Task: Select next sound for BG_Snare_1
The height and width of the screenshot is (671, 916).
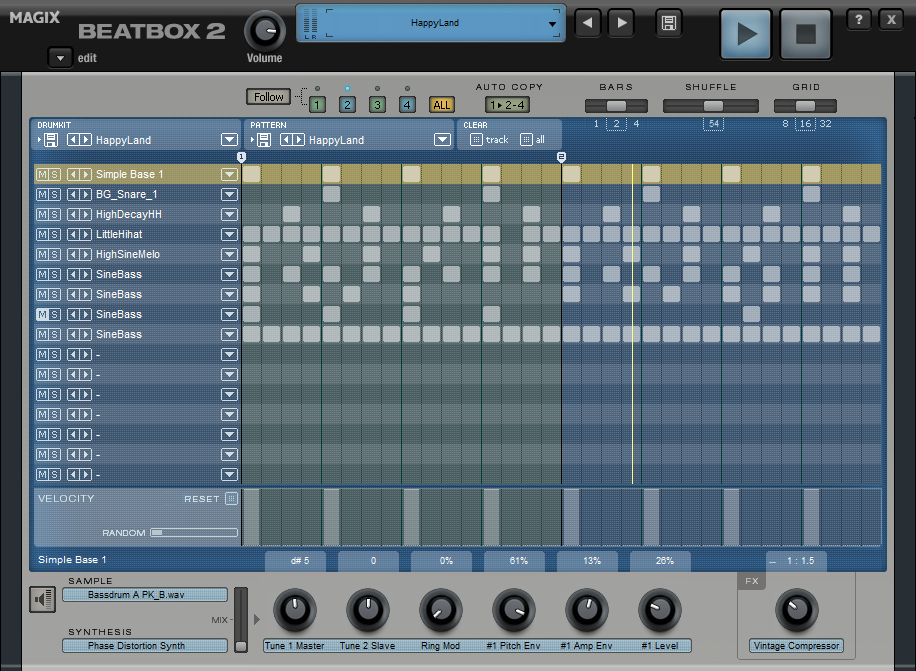Action: point(85,194)
